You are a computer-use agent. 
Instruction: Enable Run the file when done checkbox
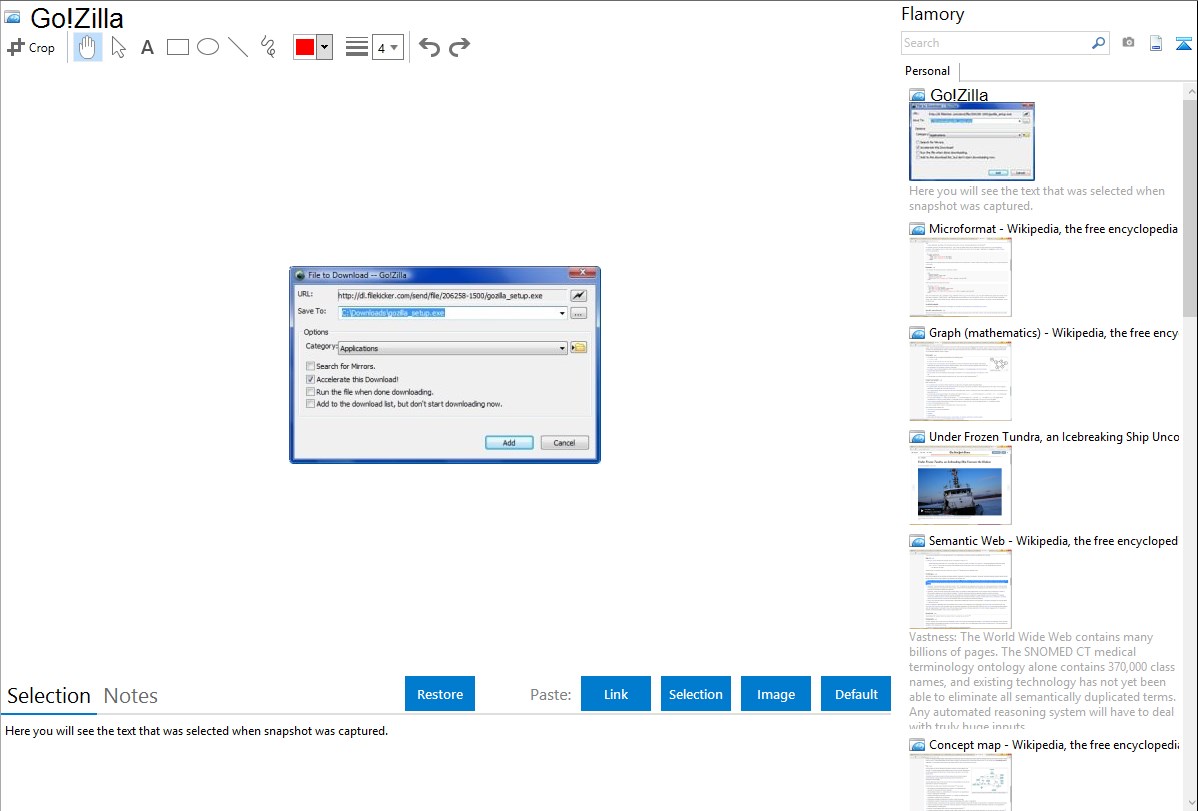[310, 391]
